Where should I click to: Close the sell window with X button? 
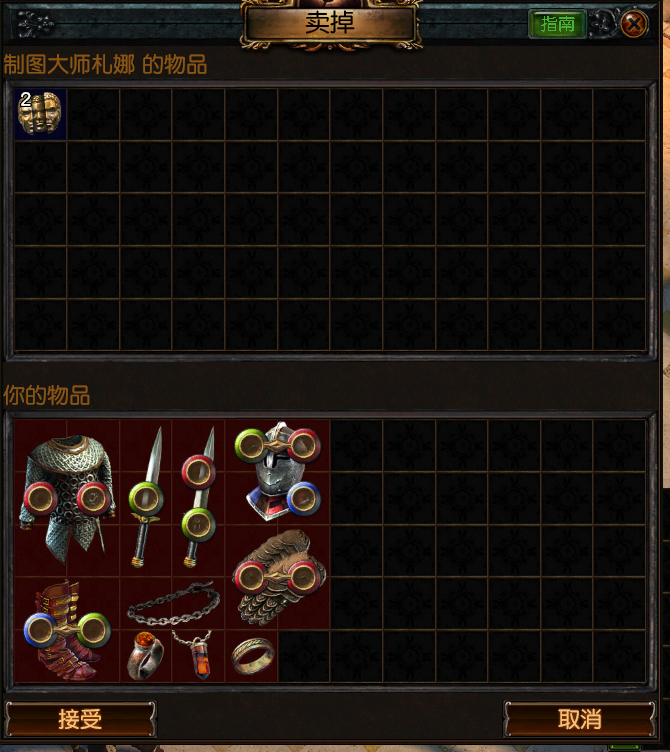tap(634, 24)
